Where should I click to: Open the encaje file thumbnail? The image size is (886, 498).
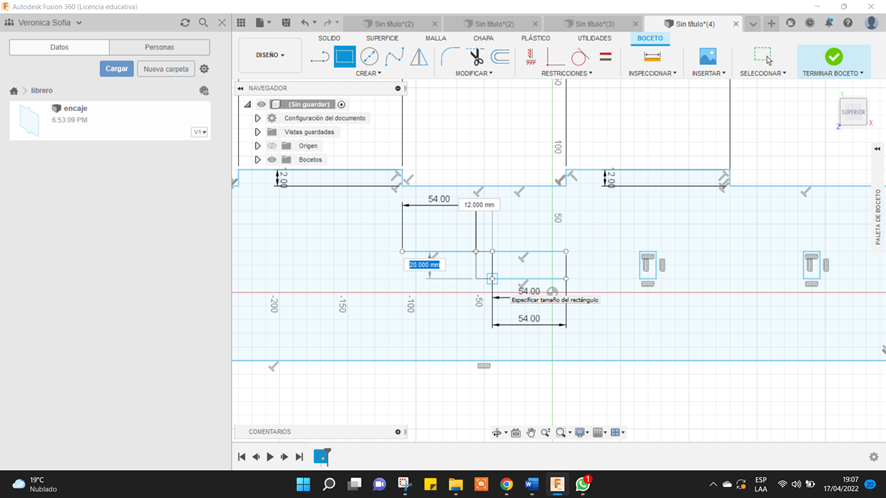(29, 120)
